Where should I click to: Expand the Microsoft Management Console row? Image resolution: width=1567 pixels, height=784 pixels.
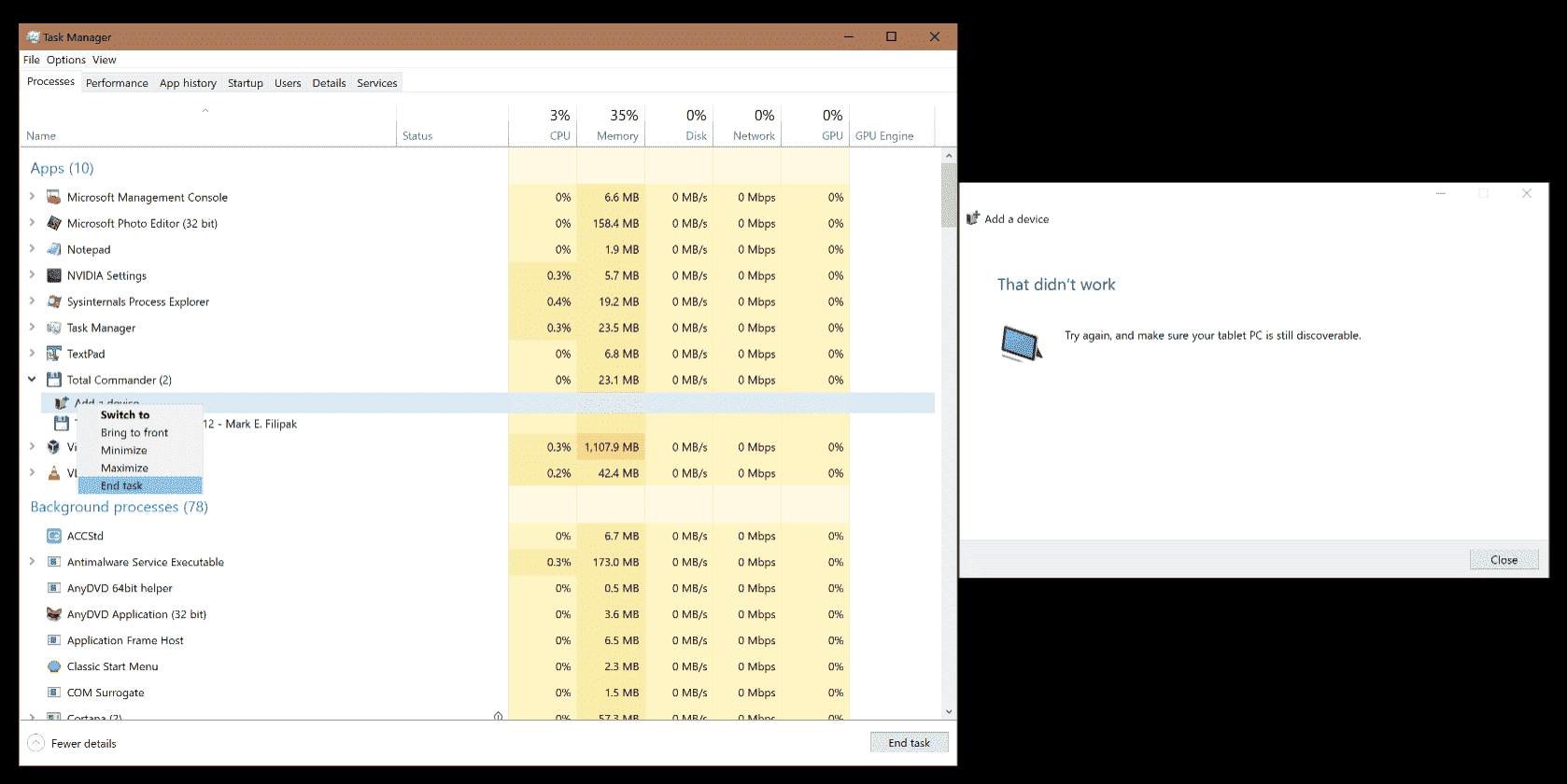pyautogui.click(x=32, y=197)
